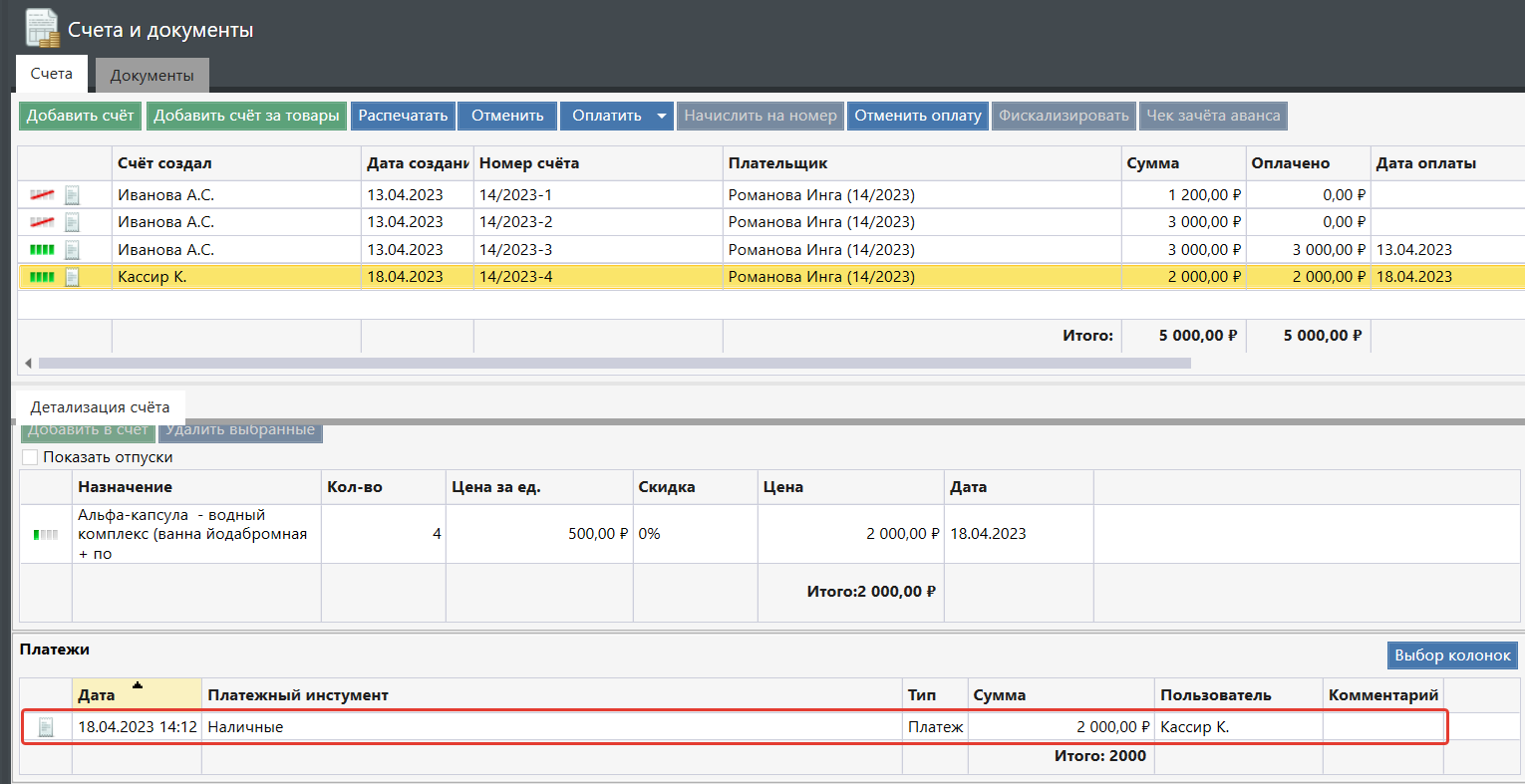Click the green paid status icon on invoice 14/2023-3
The image size is (1525, 784).
tap(42, 250)
